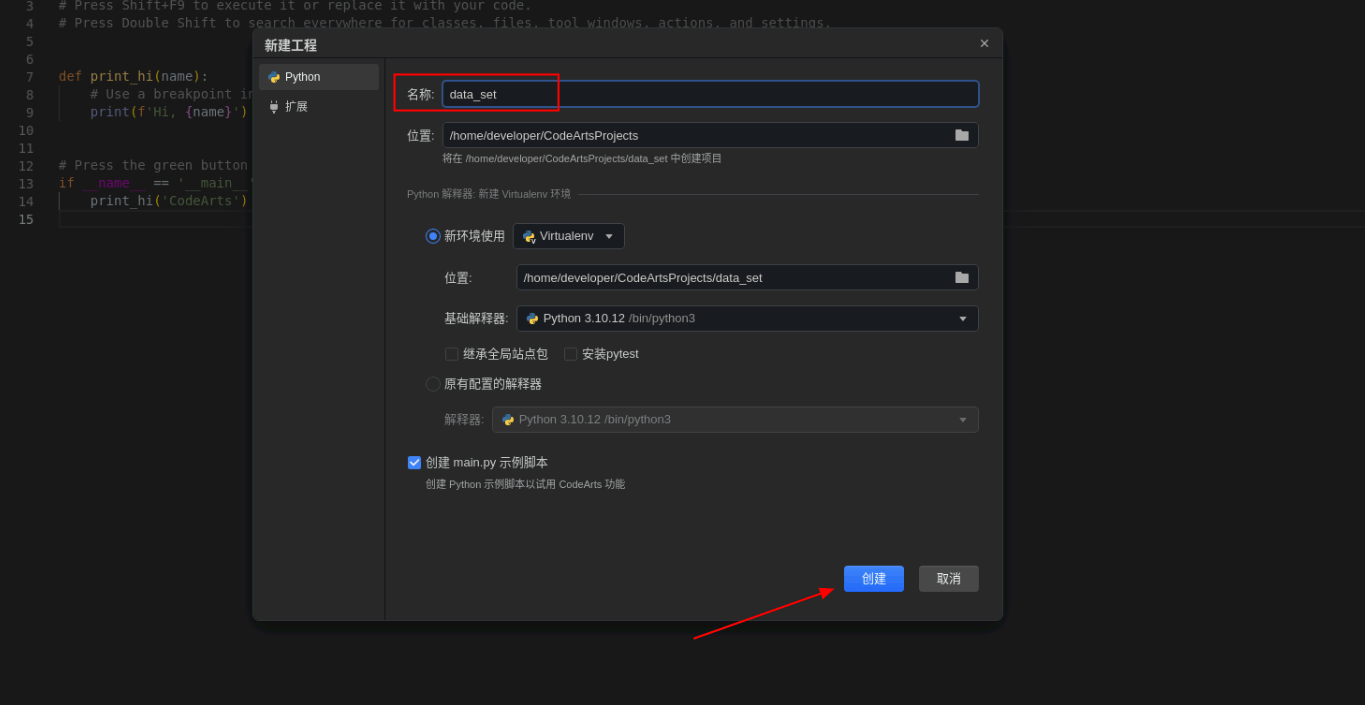
Task: Click the 创建 button
Action: [x=874, y=579]
